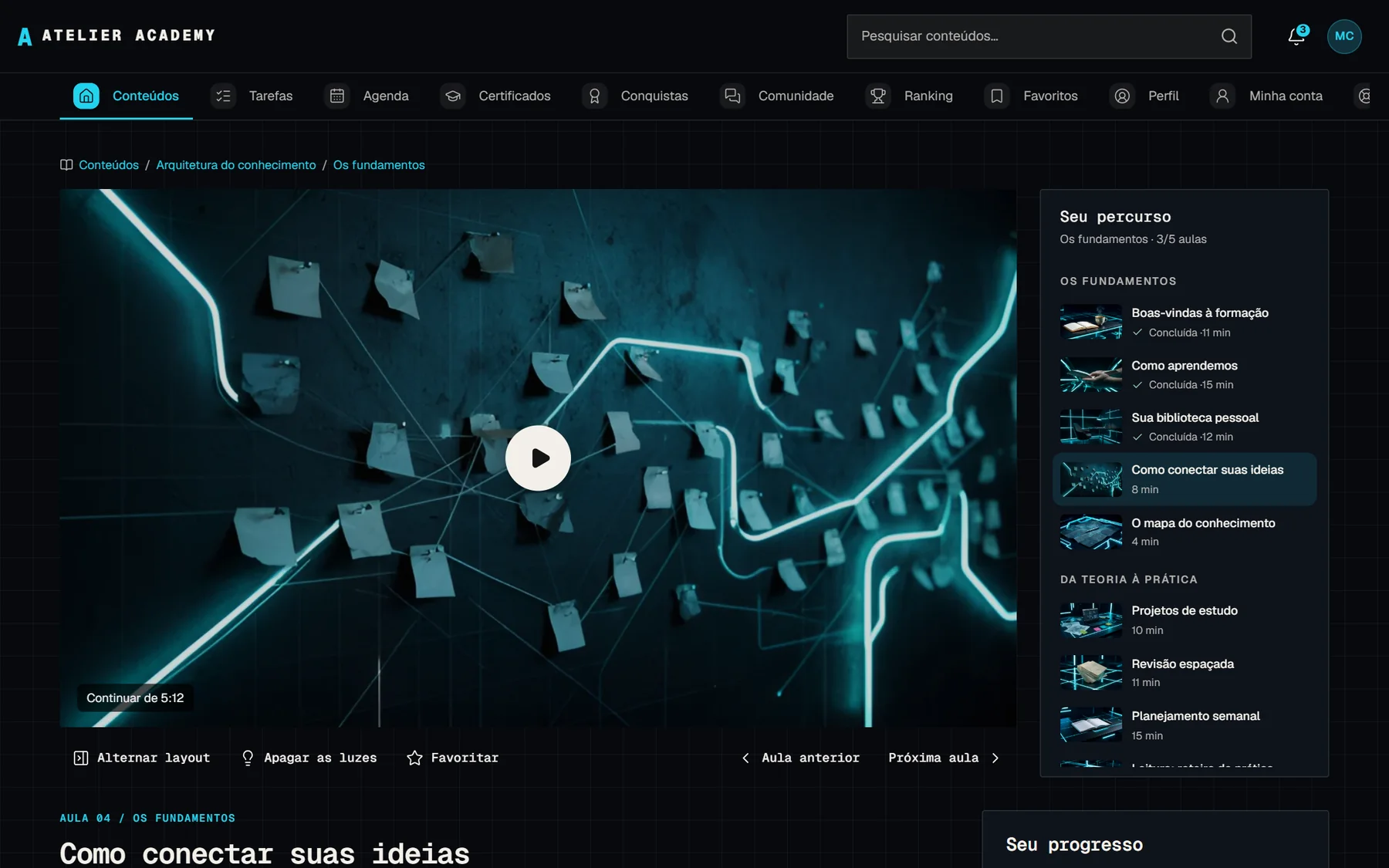The width and height of the screenshot is (1389, 868).
Task: Click Continuar de 5:12 resume badge
Action: (x=135, y=698)
